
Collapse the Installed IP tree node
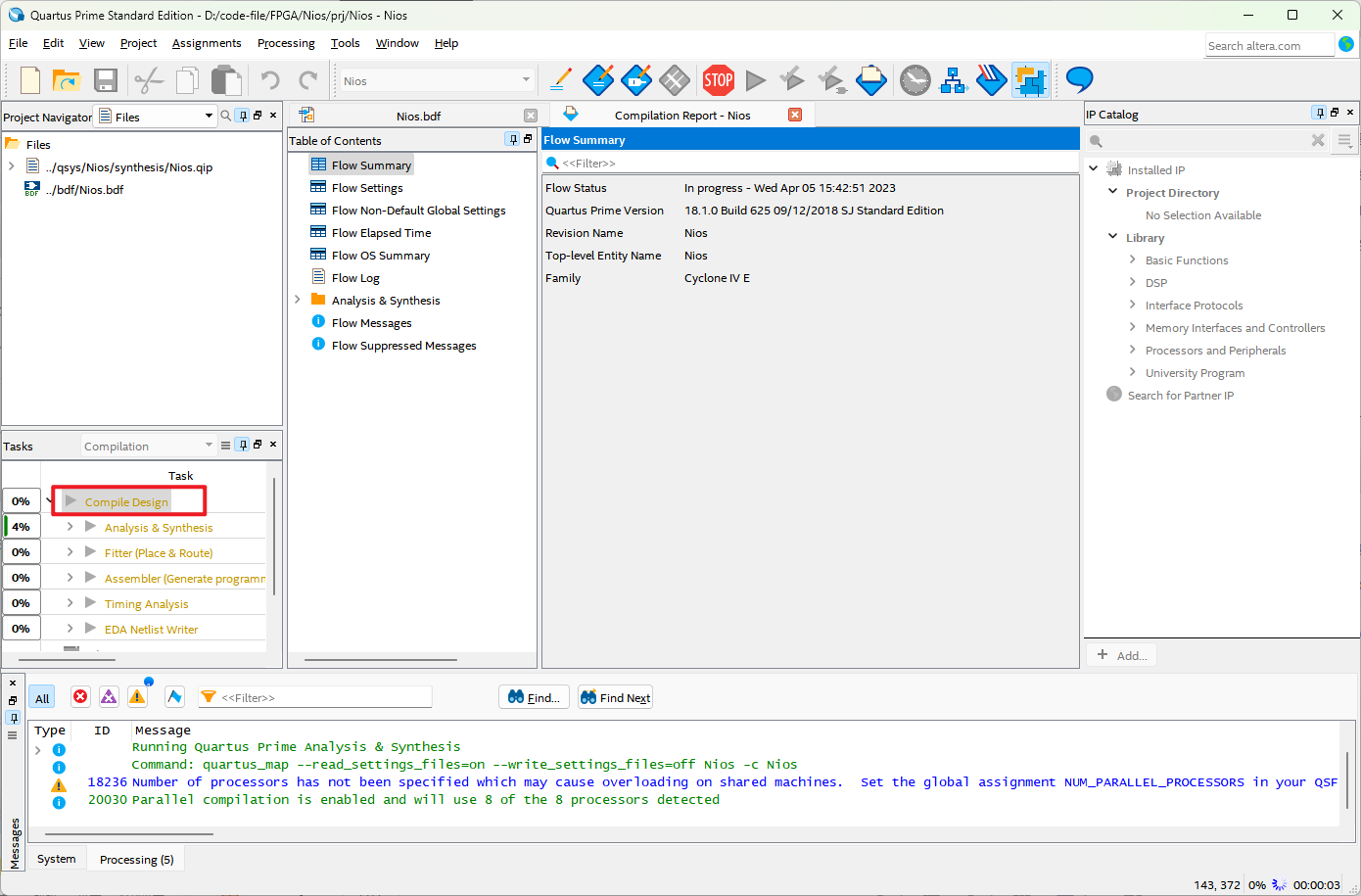[x=1094, y=168]
